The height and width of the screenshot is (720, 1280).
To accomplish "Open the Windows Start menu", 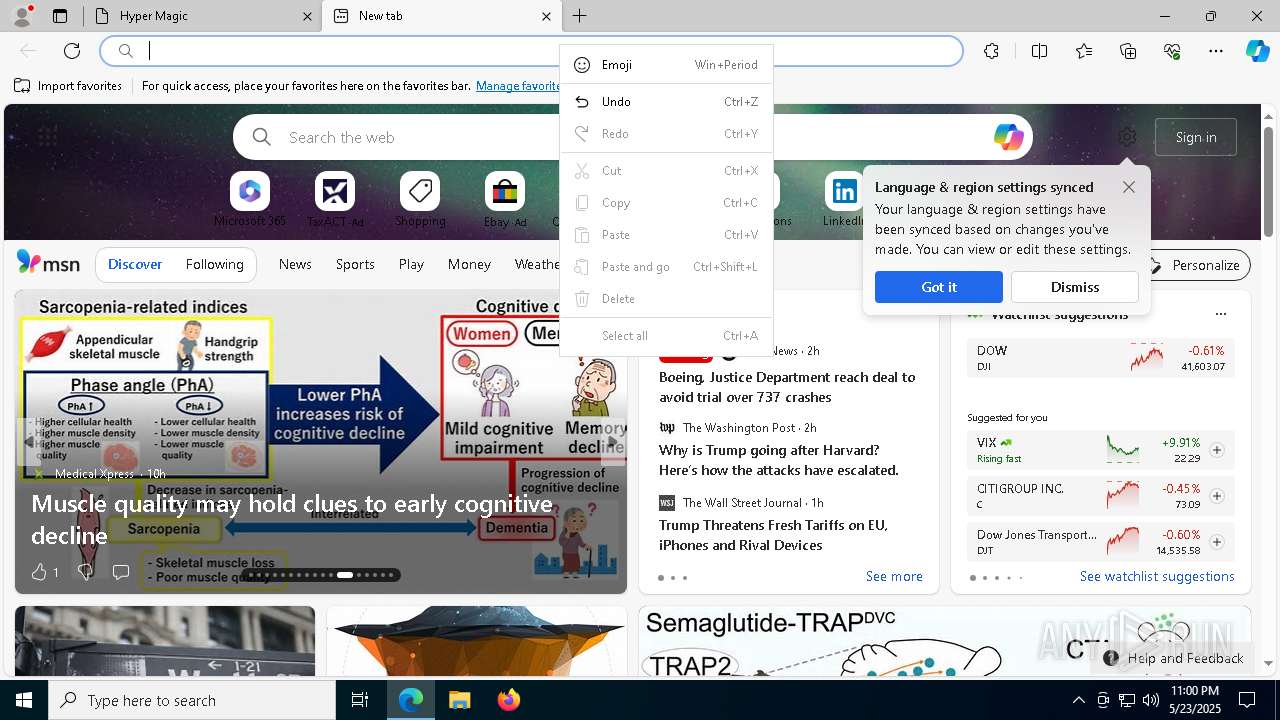I will [24, 700].
